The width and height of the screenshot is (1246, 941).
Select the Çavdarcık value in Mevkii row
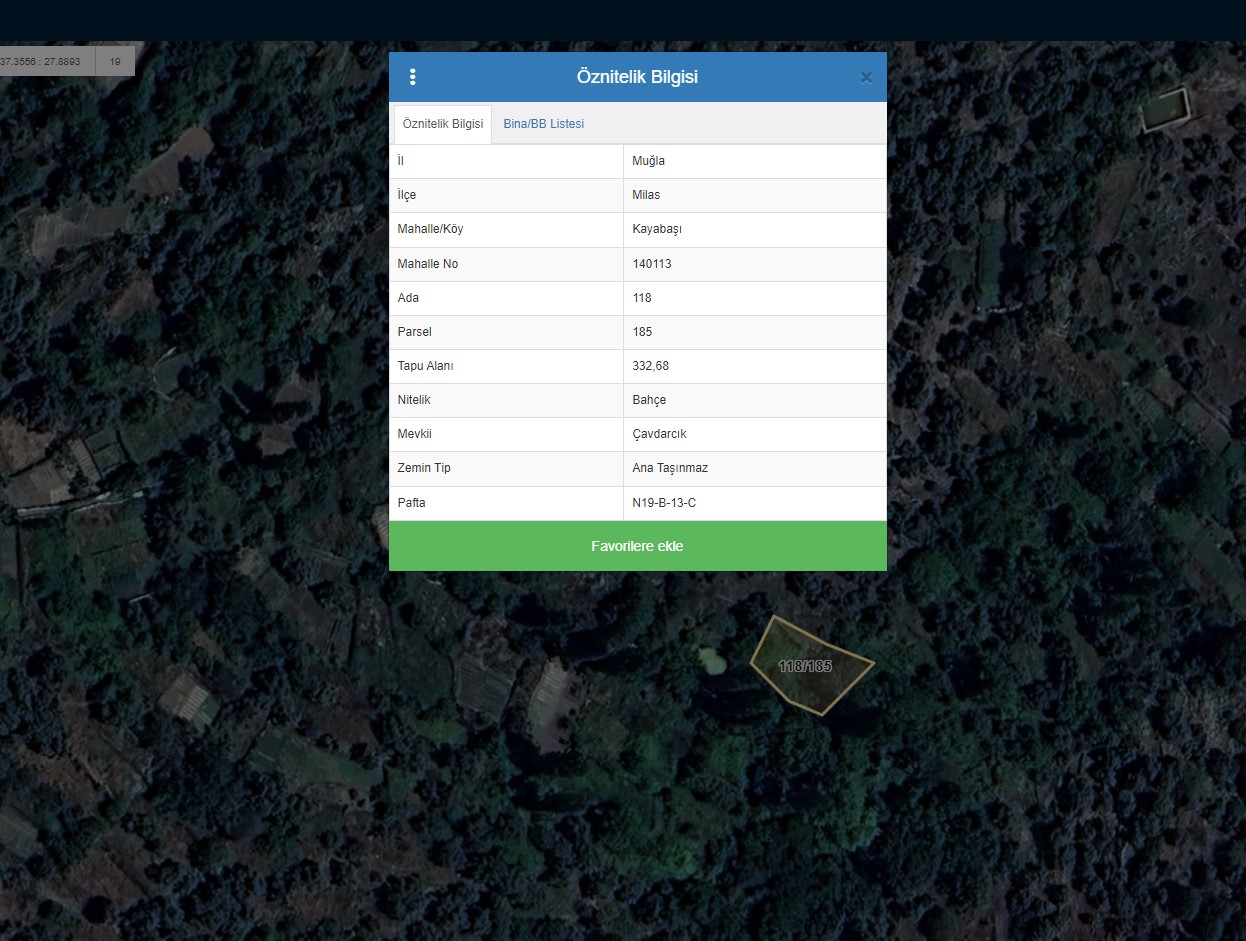659,434
